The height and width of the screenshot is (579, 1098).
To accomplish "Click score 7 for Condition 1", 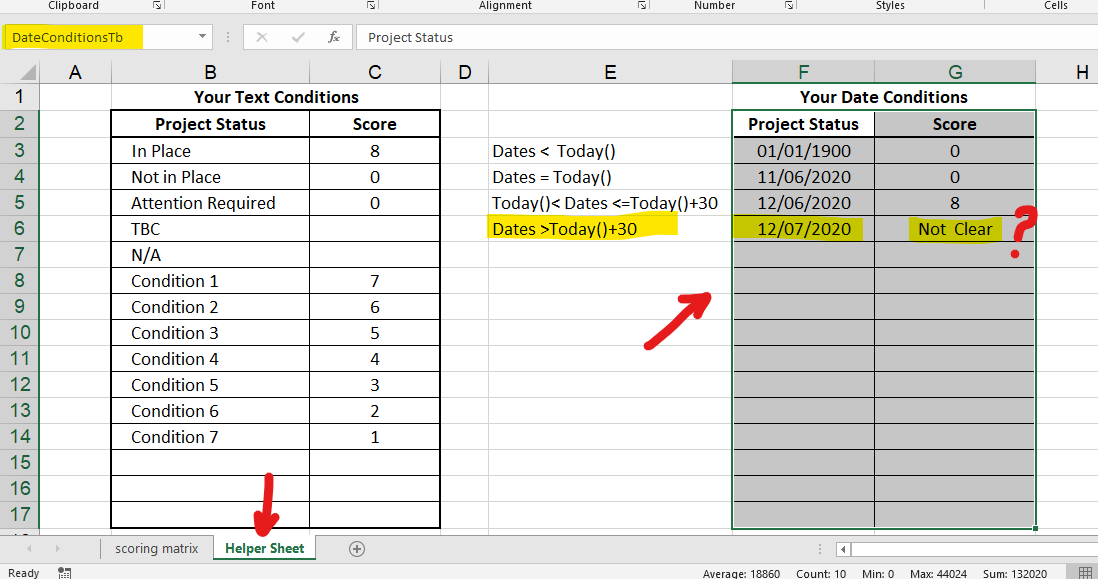I will pyautogui.click(x=375, y=281).
